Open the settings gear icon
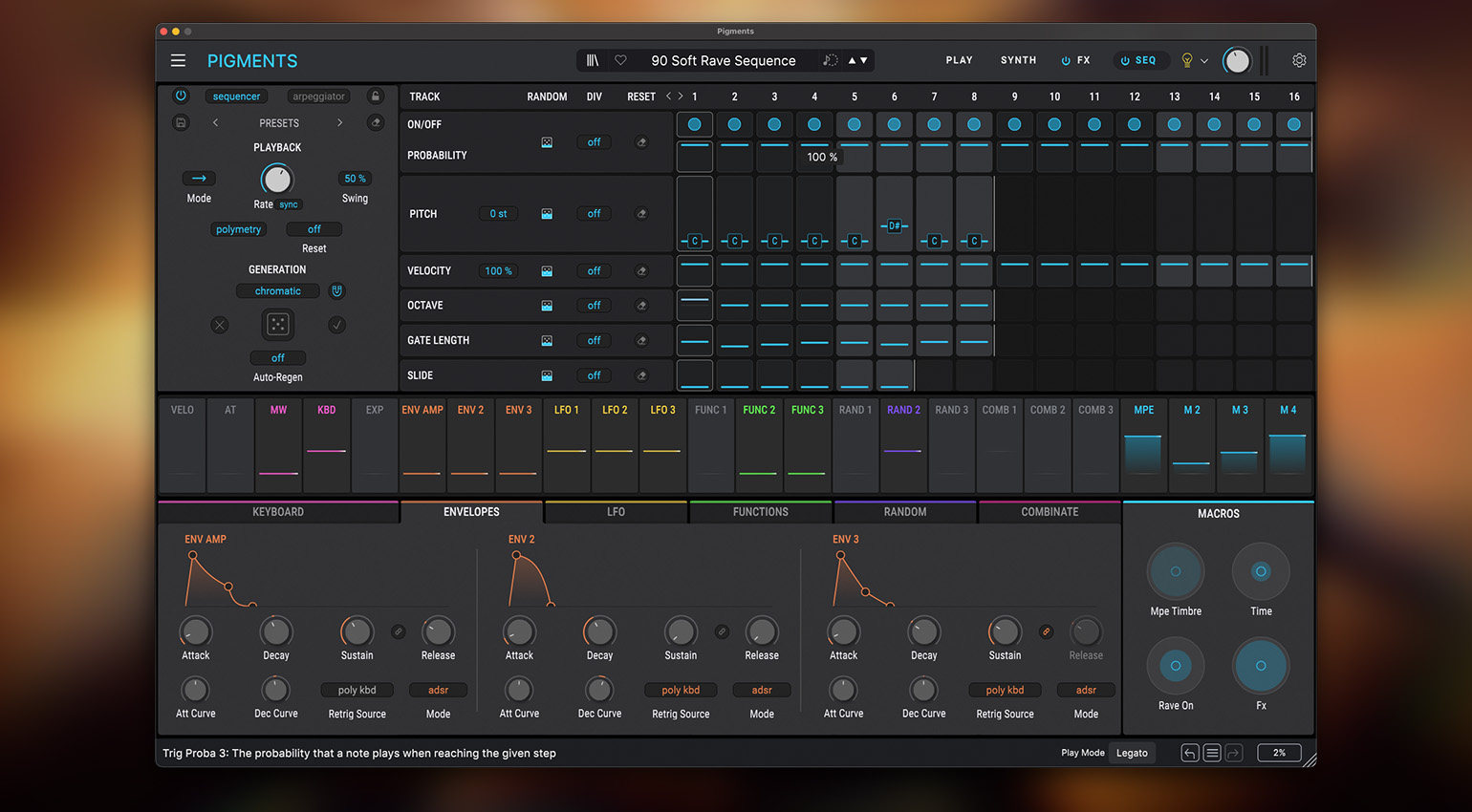The width and height of the screenshot is (1472, 812). tap(1299, 60)
